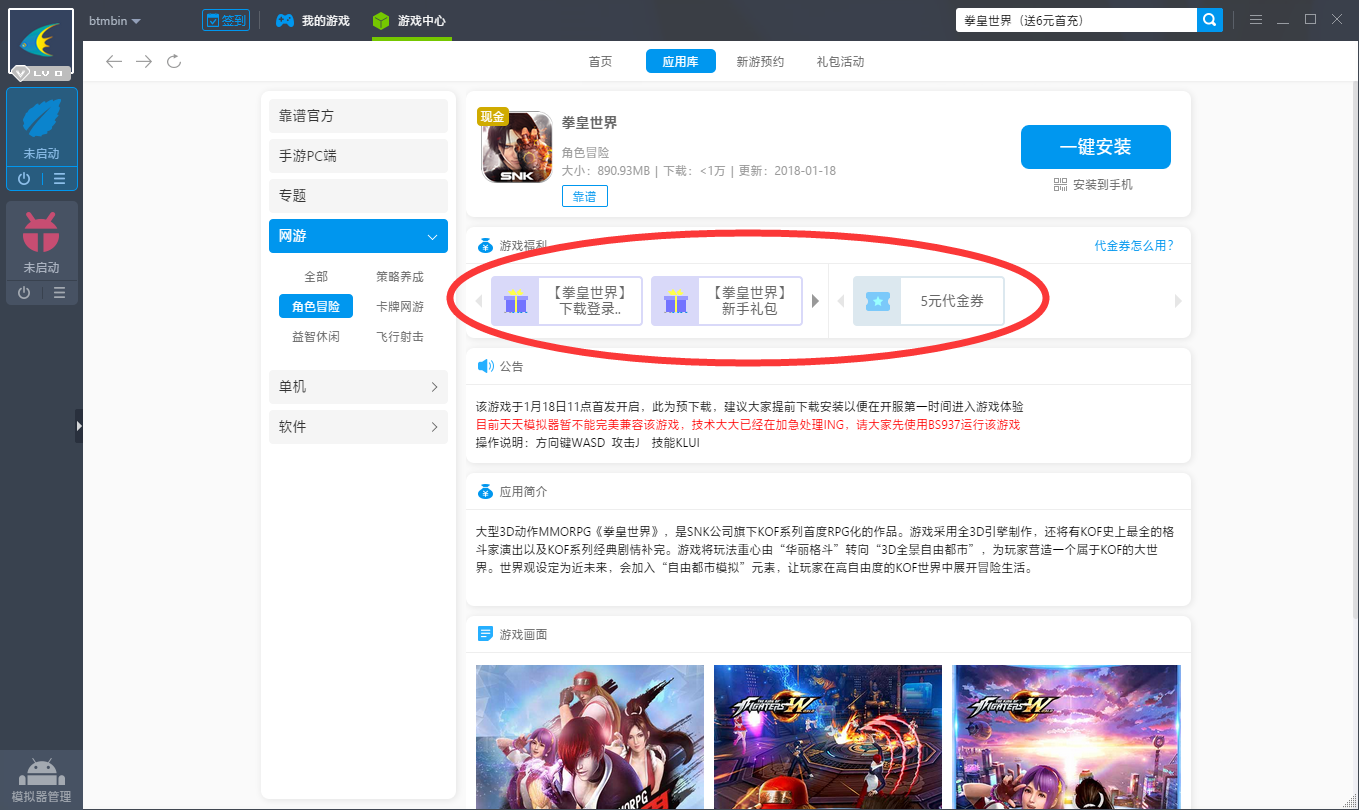Refresh the page with reload icon

point(174,62)
